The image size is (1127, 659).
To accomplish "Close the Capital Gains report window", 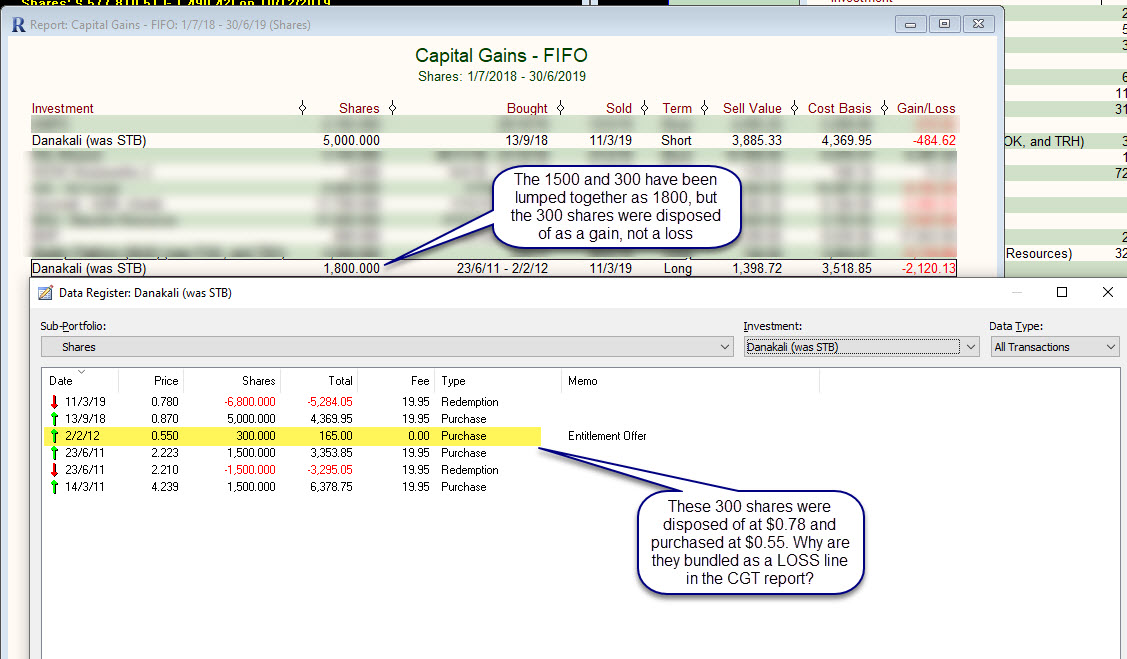I will pyautogui.click(x=978, y=24).
